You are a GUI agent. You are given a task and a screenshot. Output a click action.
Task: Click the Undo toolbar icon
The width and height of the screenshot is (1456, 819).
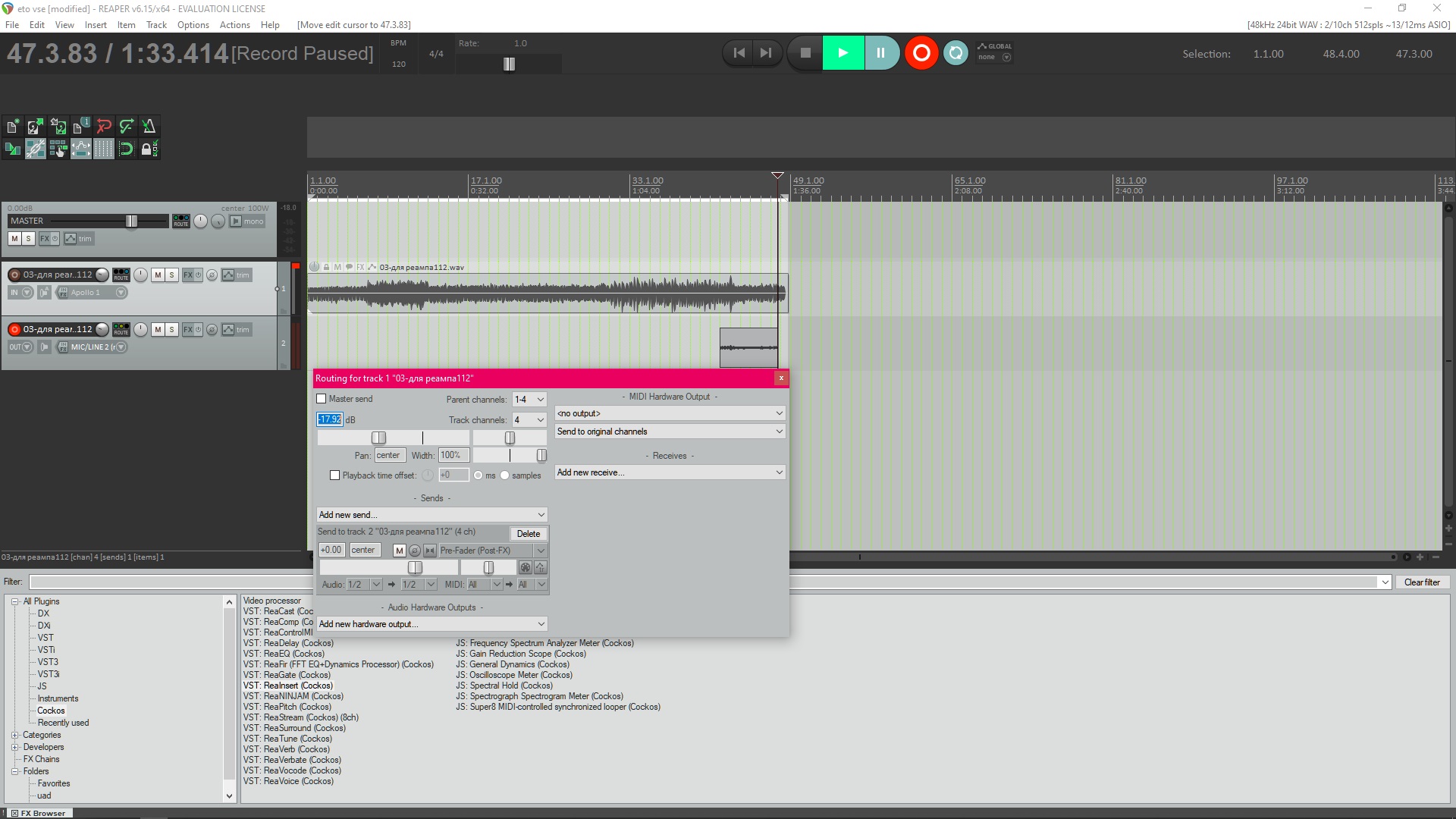[104, 126]
